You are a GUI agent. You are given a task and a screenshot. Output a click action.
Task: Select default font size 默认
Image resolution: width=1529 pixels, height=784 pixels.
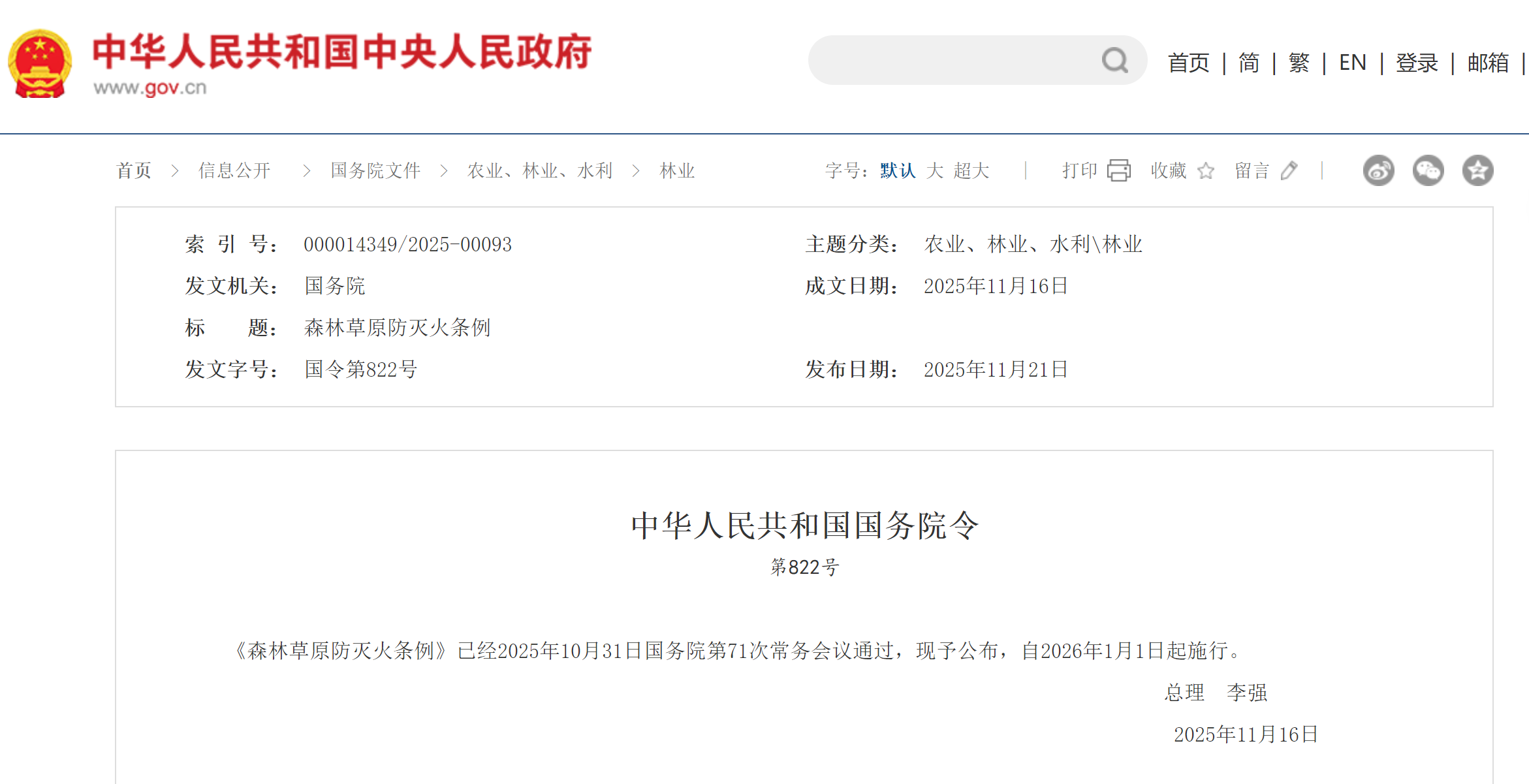(x=898, y=171)
